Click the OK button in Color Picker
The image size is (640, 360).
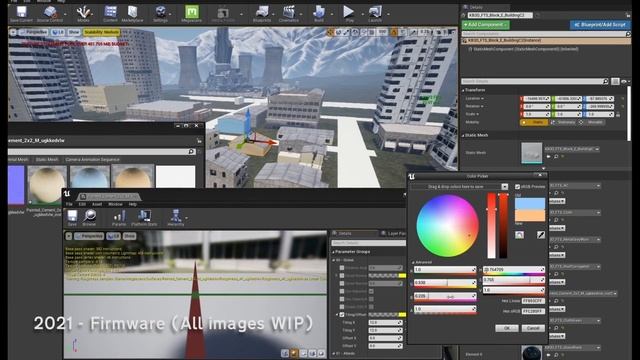507,328
